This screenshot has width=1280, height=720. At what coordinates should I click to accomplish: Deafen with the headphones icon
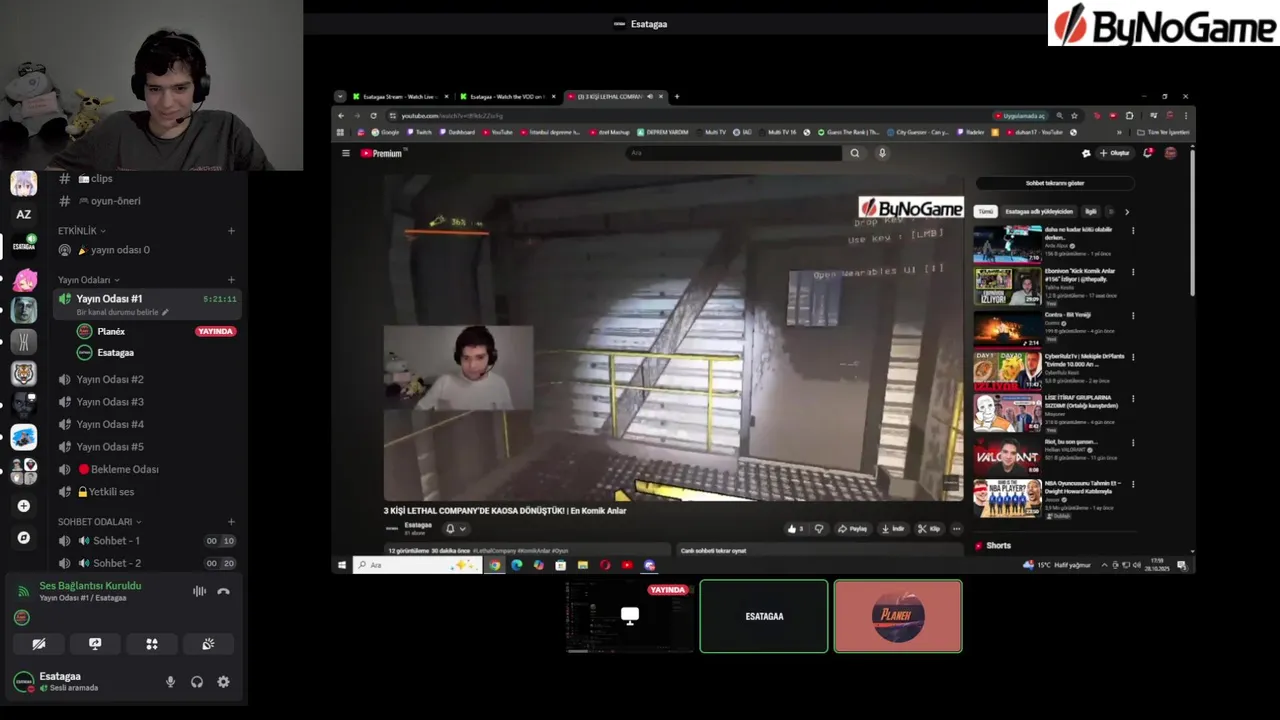click(x=197, y=682)
